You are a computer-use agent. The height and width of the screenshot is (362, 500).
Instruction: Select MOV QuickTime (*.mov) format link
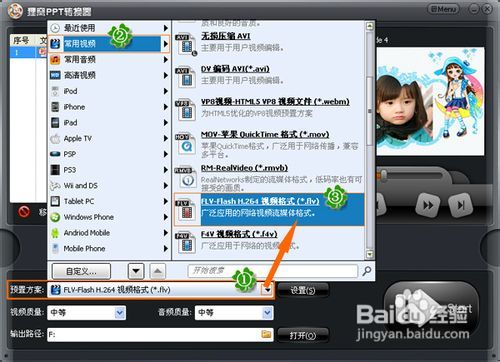[x=265, y=135]
